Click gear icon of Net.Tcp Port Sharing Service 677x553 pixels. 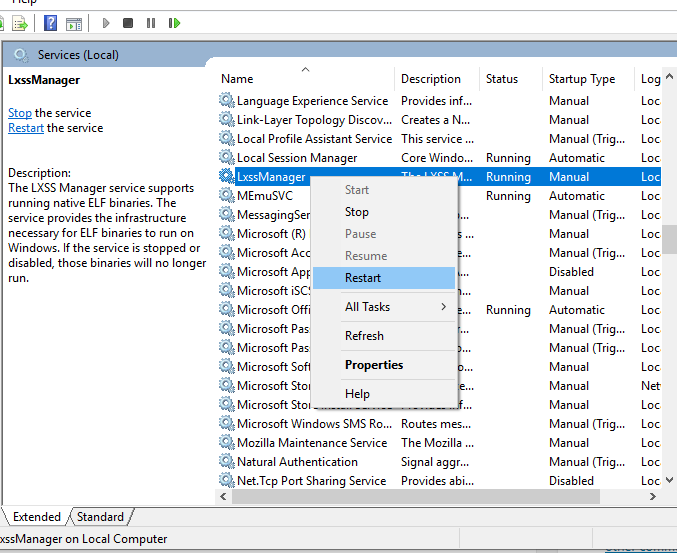(226, 480)
